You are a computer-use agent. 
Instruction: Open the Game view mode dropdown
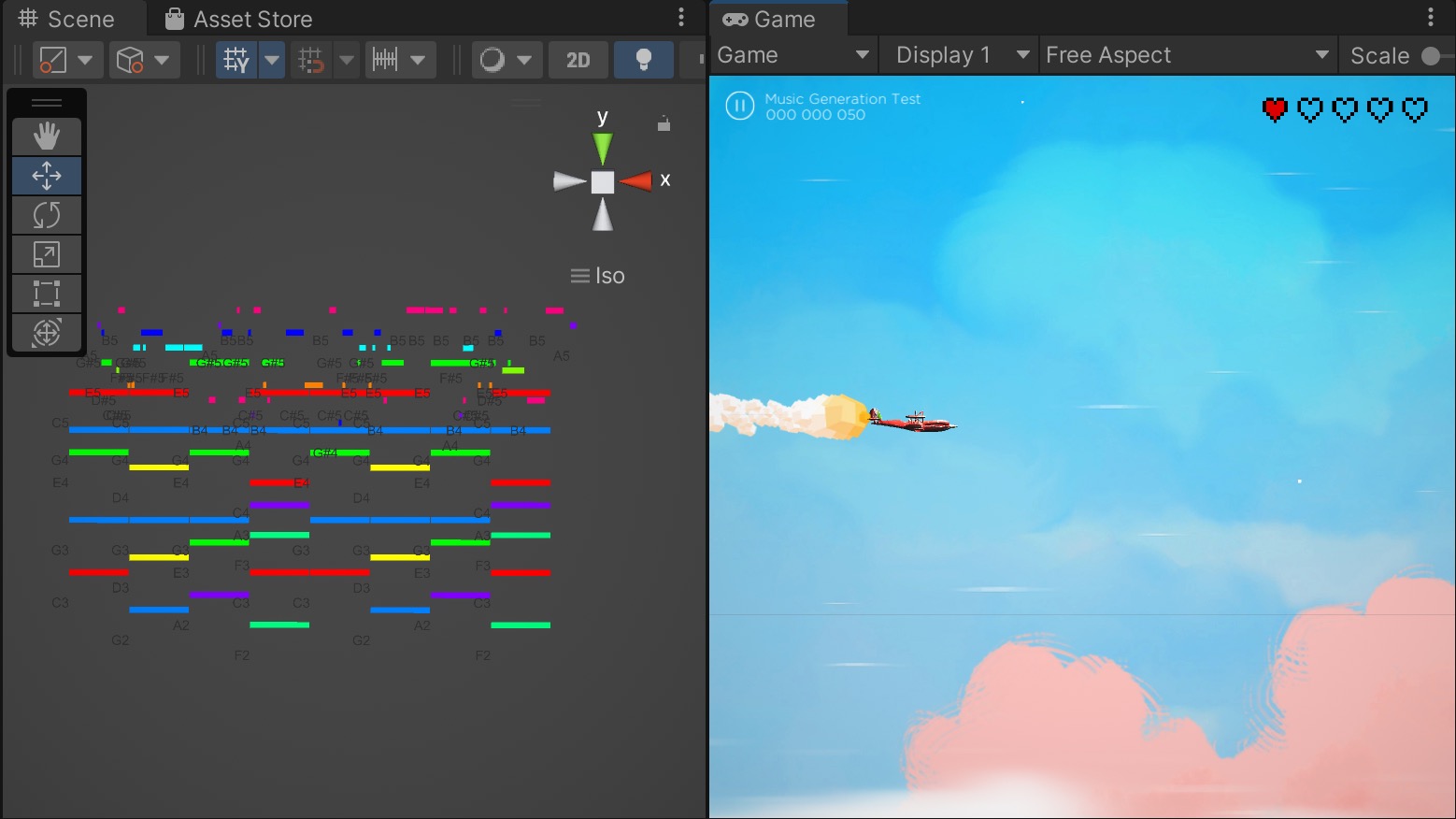click(793, 55)
